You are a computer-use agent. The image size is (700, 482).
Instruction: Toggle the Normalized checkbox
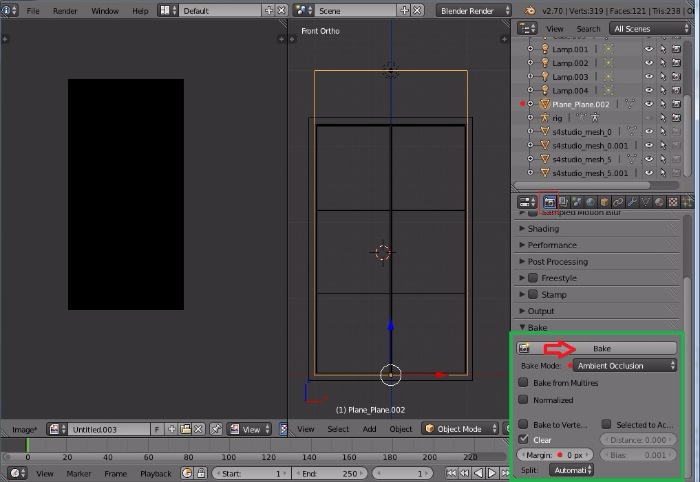(524, 400)
